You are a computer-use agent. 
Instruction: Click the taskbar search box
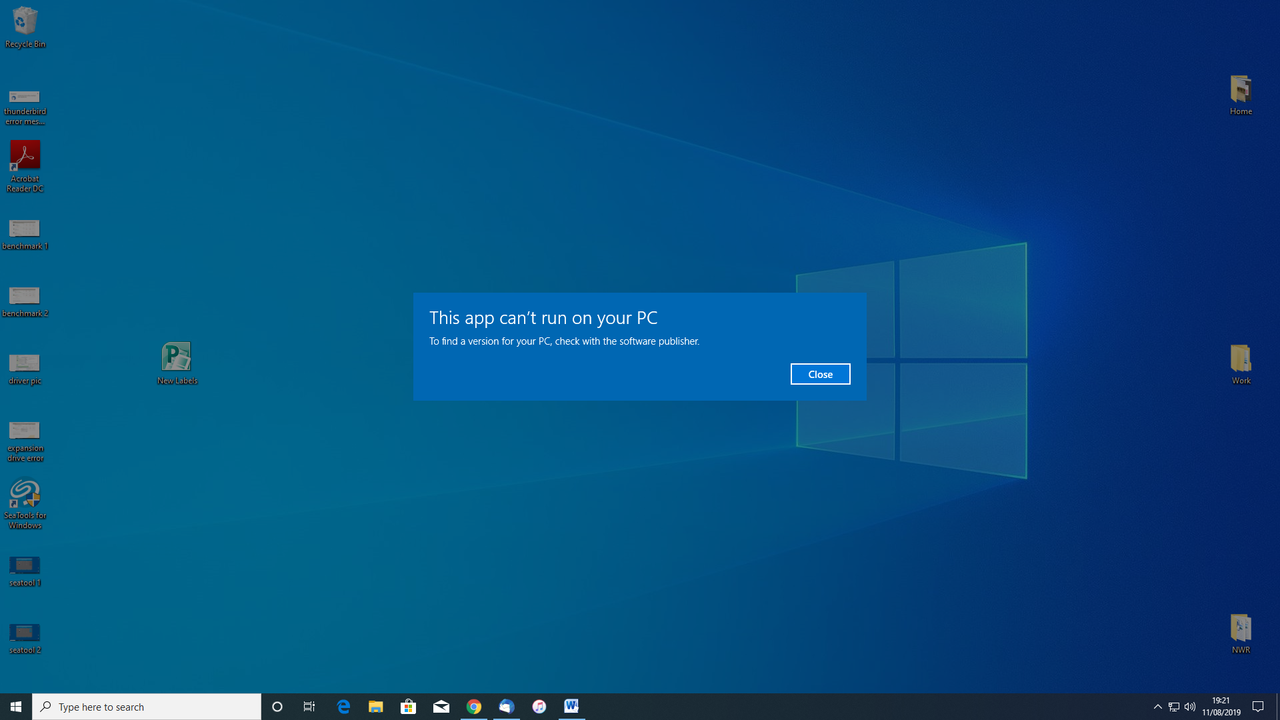(147, 707)
